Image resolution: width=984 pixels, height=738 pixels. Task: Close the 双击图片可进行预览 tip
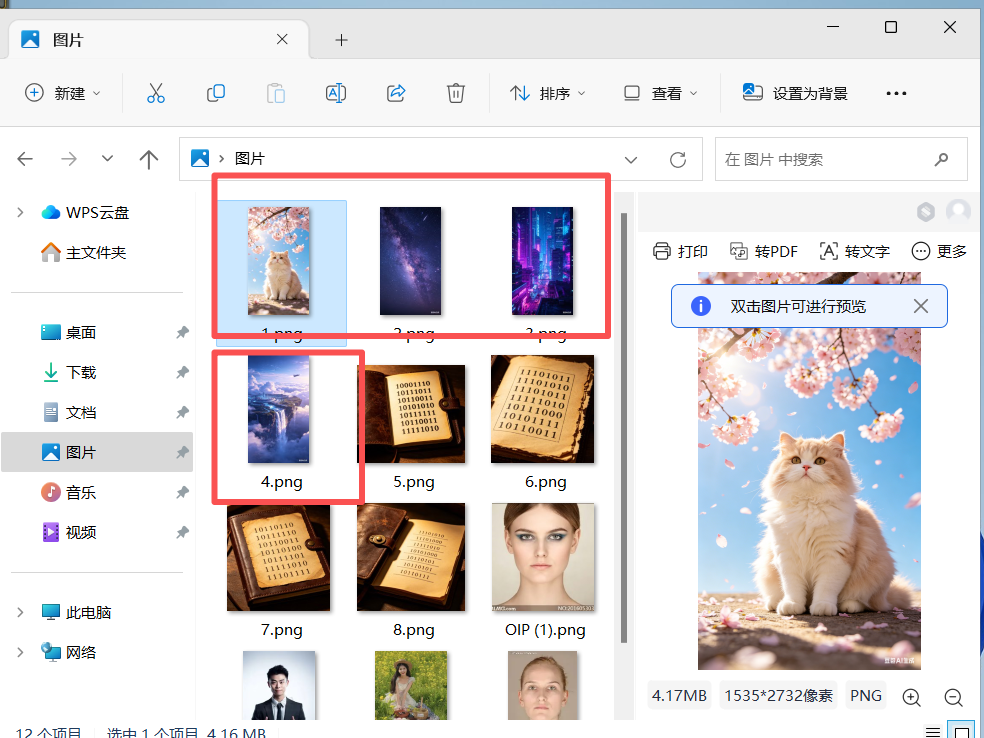click(x=921, y=306)
